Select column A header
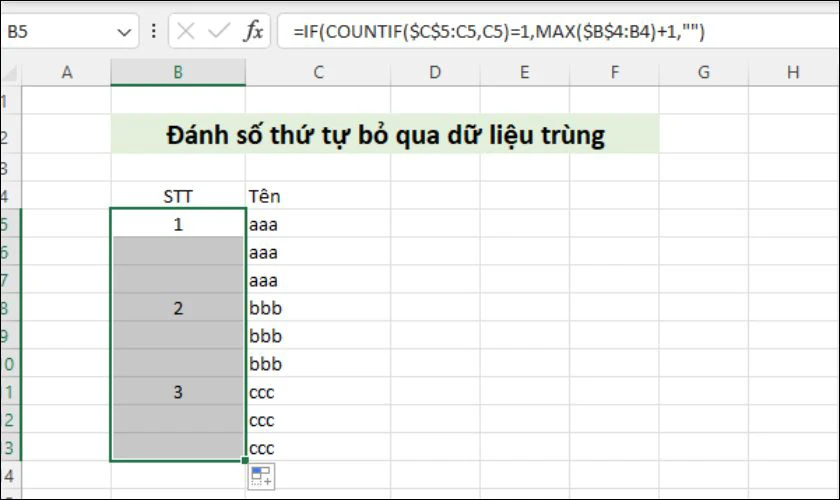 click(66, 72)
